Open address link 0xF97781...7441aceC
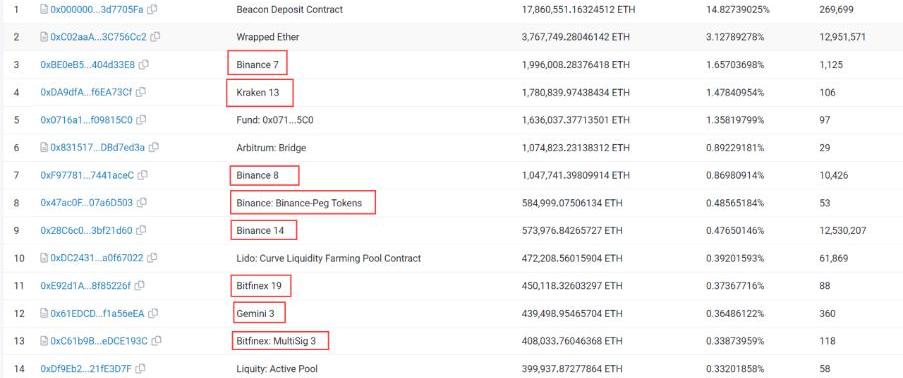The height and width of the screenshot is (378, 903). pos(87,175)
